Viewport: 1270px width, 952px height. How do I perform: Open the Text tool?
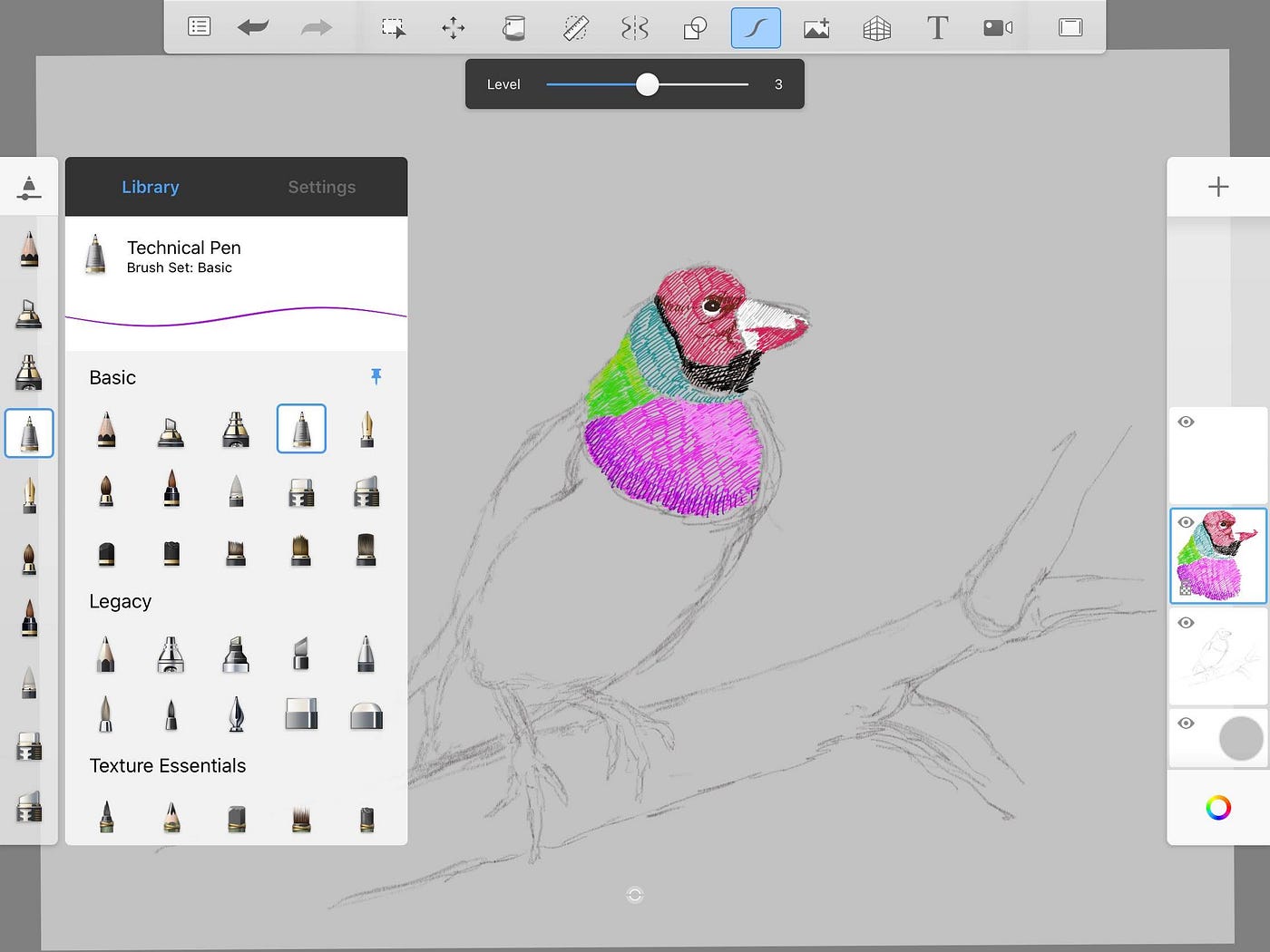(x=937, y=27)
